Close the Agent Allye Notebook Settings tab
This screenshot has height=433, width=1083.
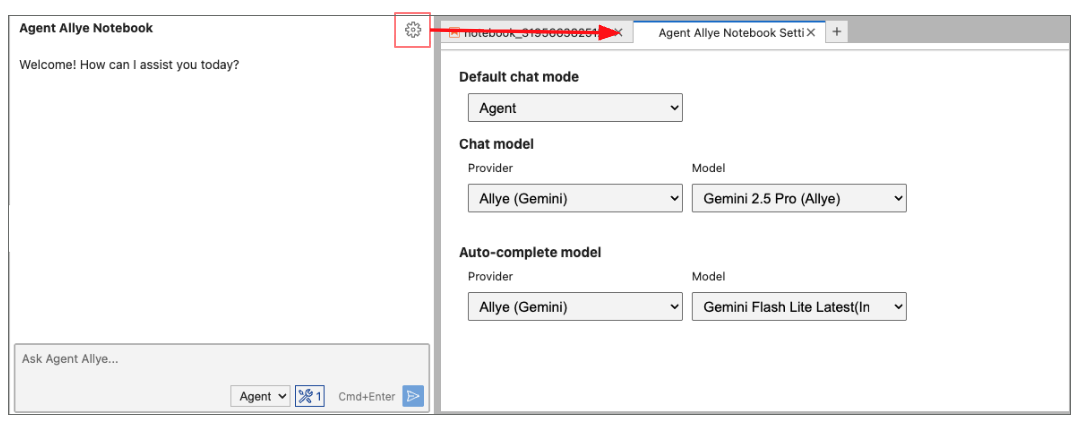(x=811, y=32)
